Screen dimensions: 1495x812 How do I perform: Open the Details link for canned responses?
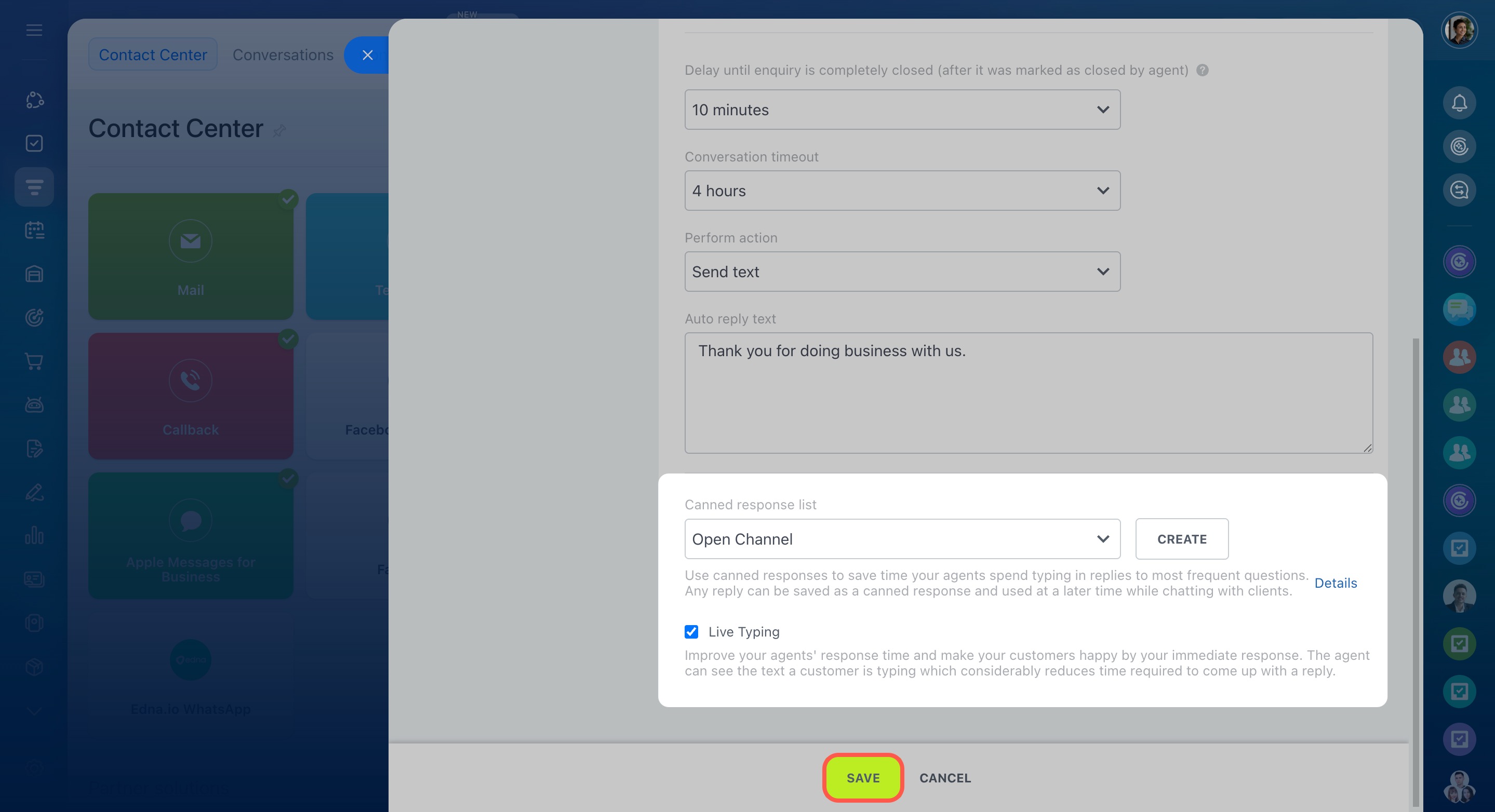1336,583
